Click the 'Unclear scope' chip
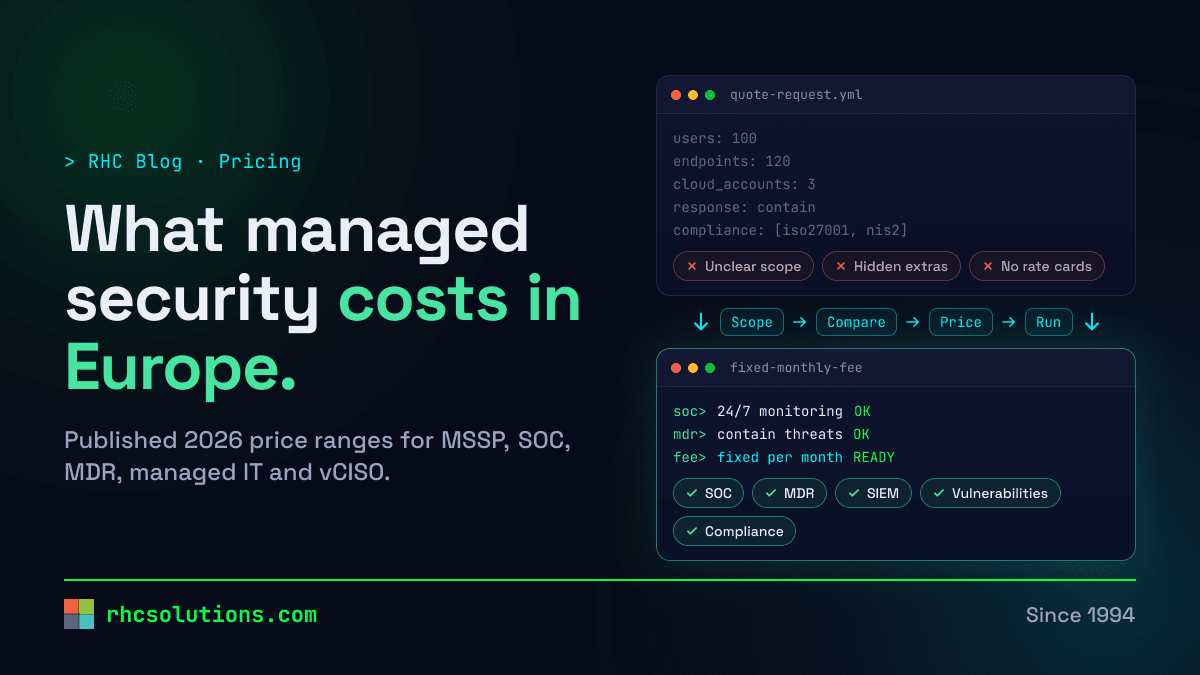 click(743, 266)
